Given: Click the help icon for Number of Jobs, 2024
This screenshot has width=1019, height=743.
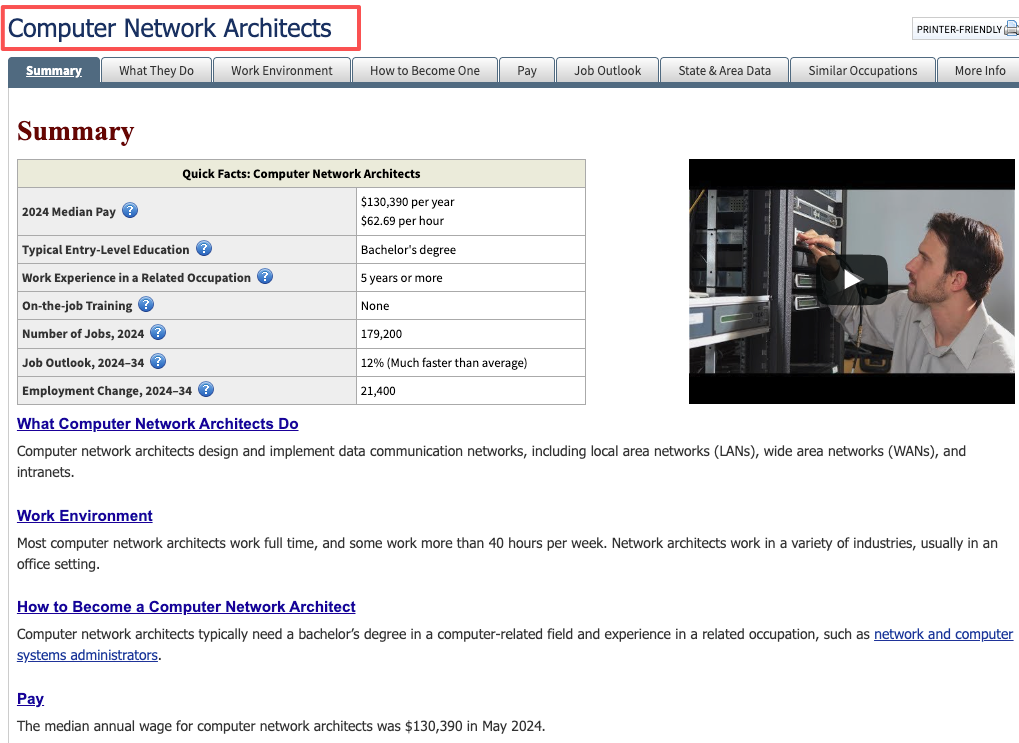Looking at the screenshot, I should (157, 333).
